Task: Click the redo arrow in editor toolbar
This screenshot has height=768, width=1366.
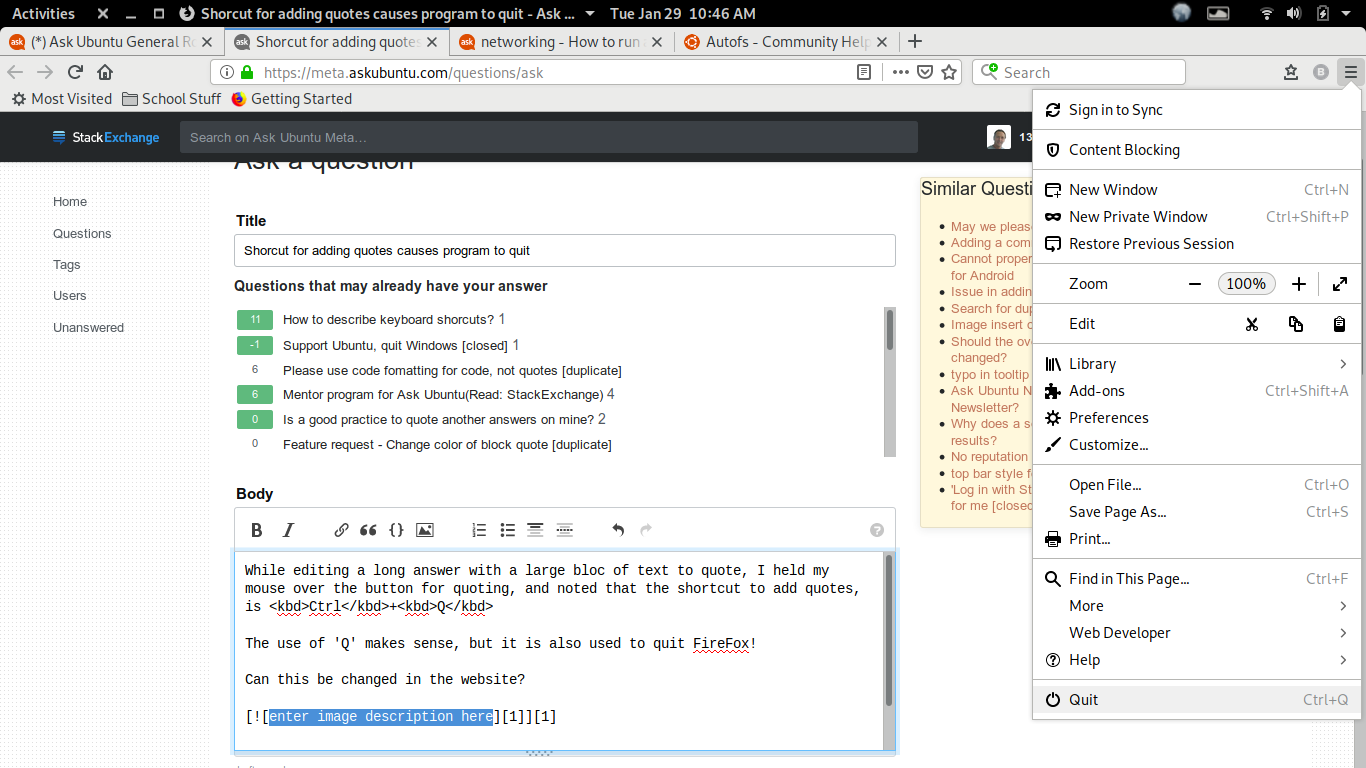Action: 646,530
